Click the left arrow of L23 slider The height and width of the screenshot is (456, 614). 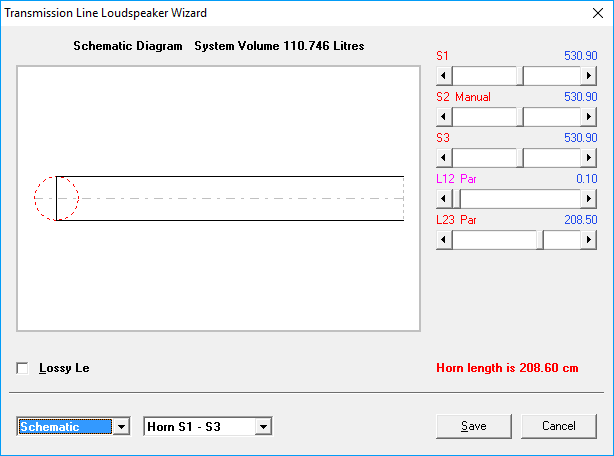[445, 240]
